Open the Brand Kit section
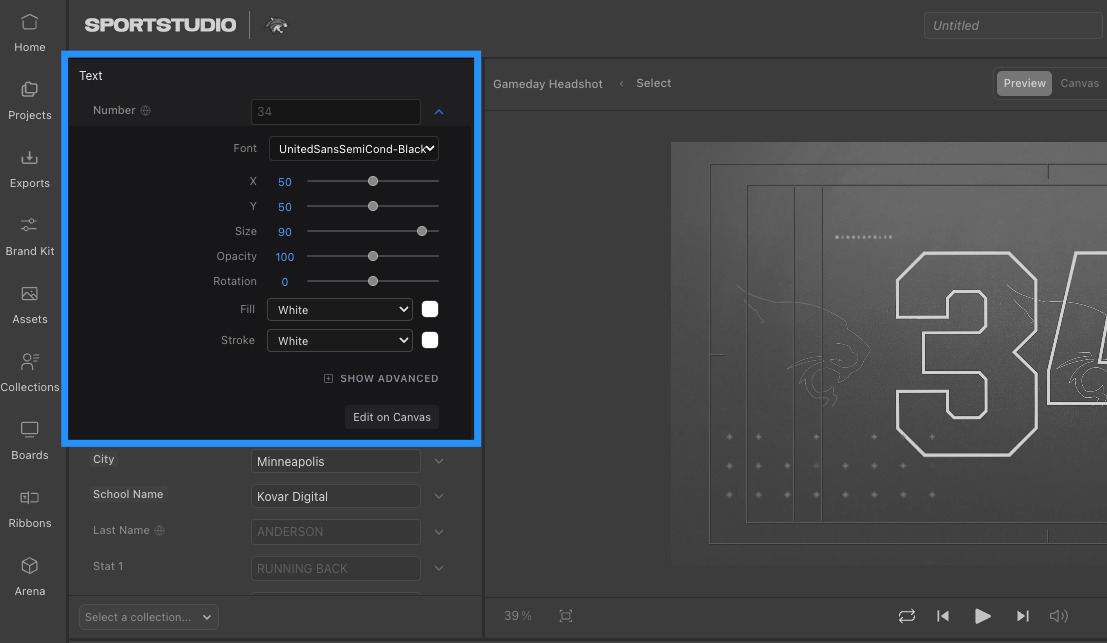1107x643 pixels. tap(30, 237)
